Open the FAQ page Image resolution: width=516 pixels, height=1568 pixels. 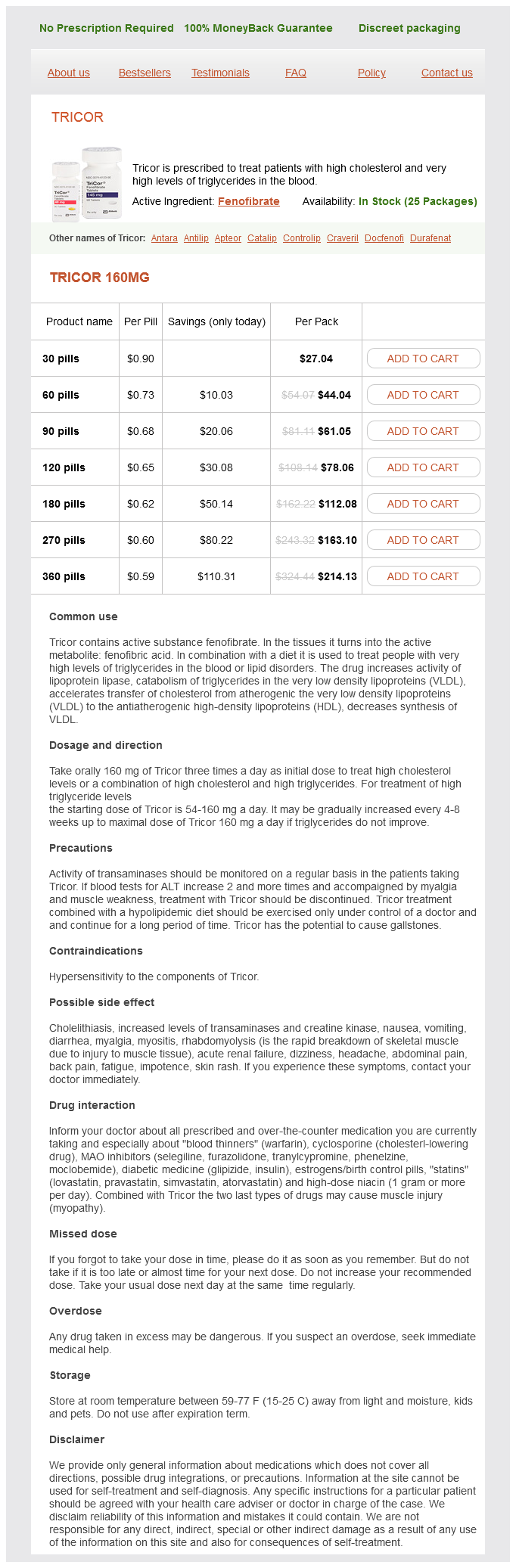click(x=296, y=73)
